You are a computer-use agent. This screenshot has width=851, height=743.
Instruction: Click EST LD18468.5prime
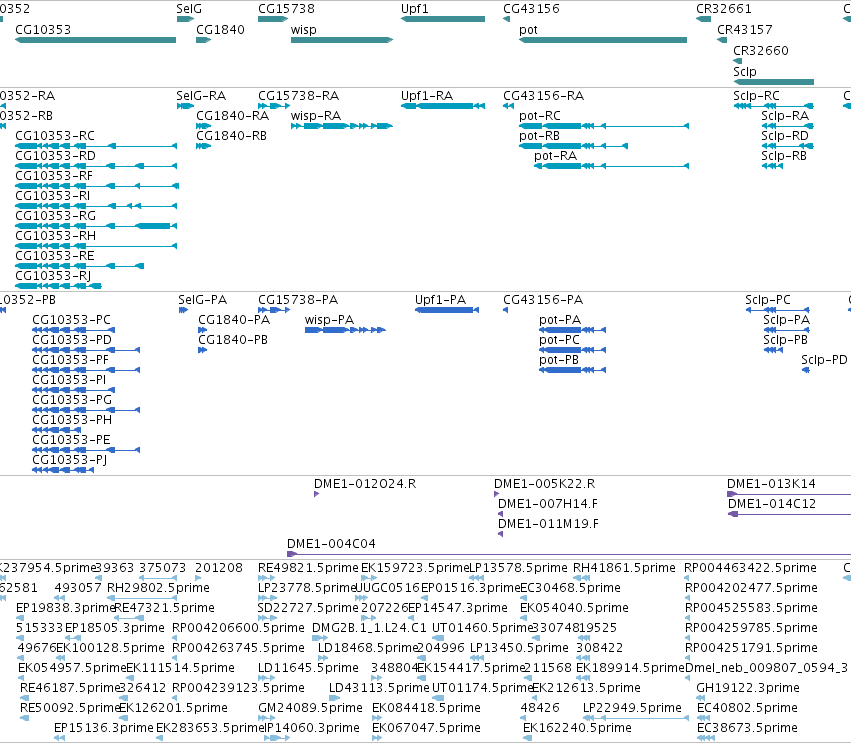coord(322,658)
